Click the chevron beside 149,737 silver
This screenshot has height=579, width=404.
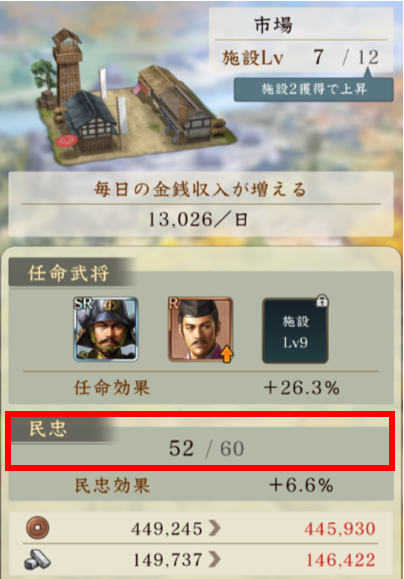(215, 560)
